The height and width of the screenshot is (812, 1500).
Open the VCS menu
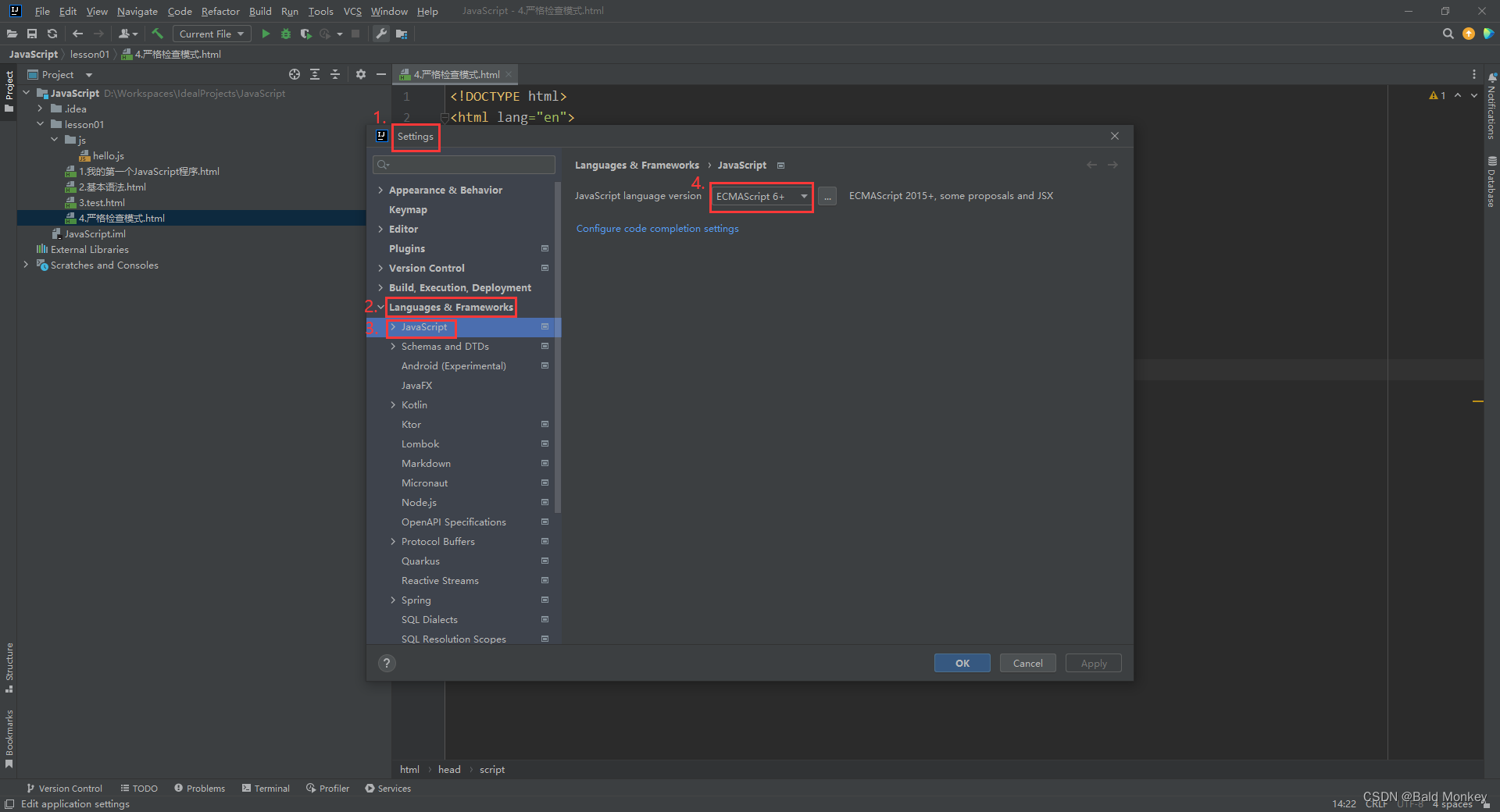(x=352, y=11)
